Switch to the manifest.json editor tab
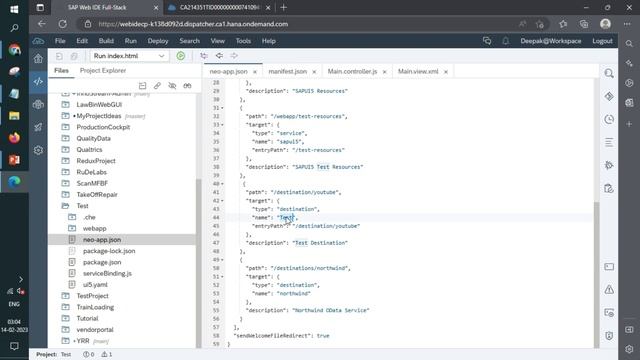The width and height of the screenshot is (640, 360). point(287,71)
